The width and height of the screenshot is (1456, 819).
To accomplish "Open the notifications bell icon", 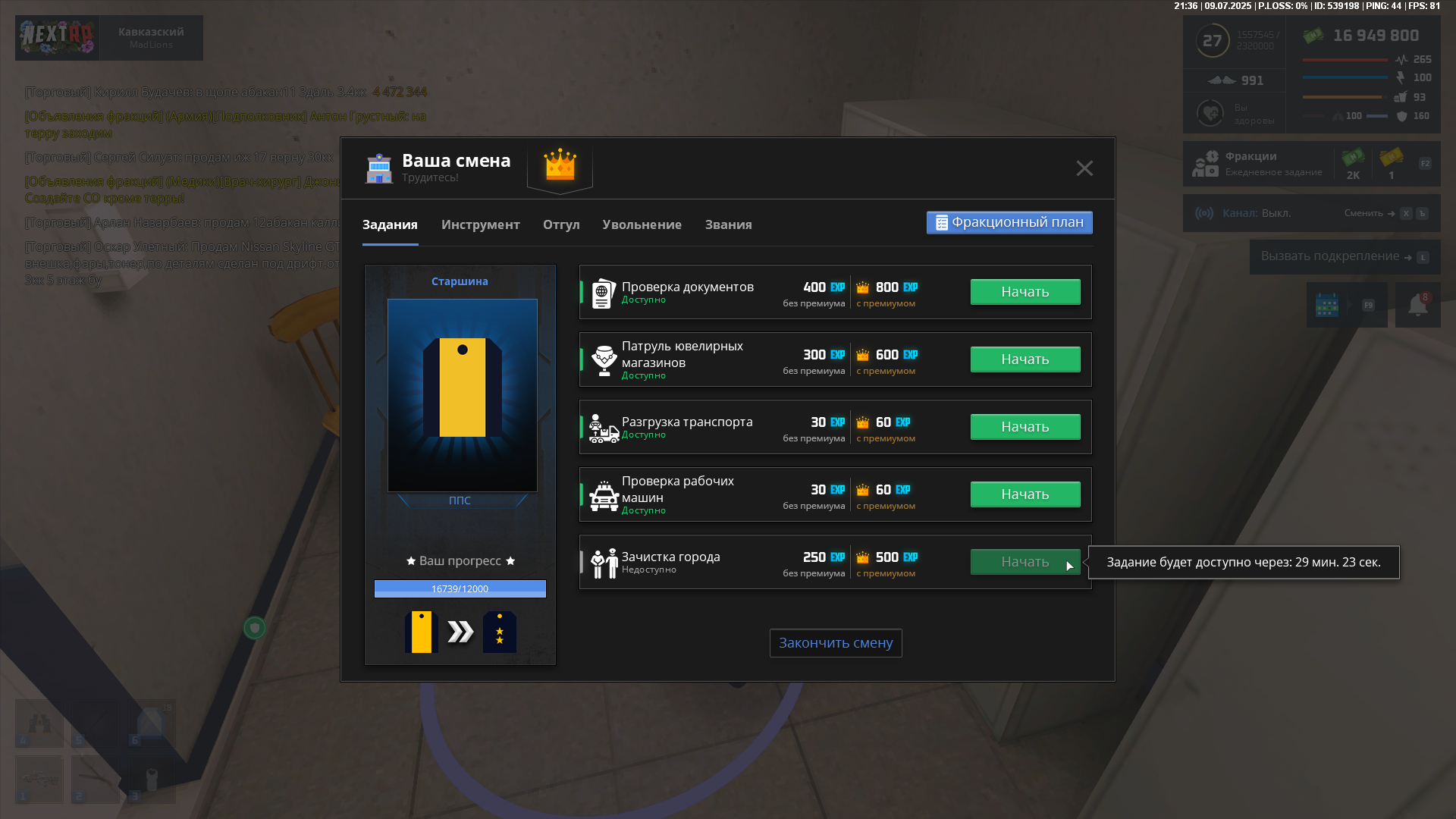I will pos(1418,305).
